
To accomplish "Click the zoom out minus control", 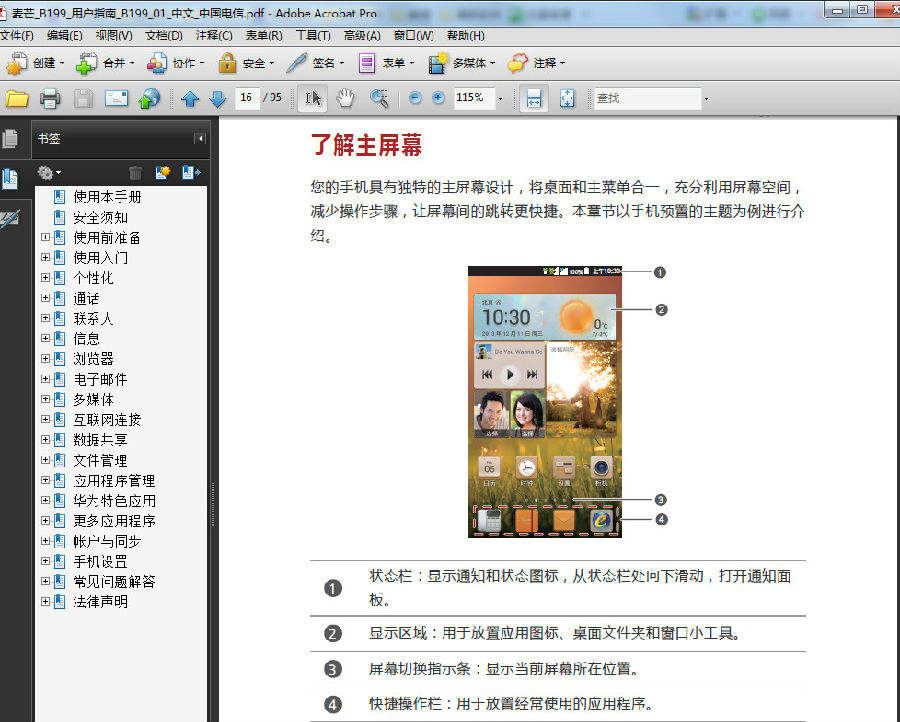I will click(413, 98).
